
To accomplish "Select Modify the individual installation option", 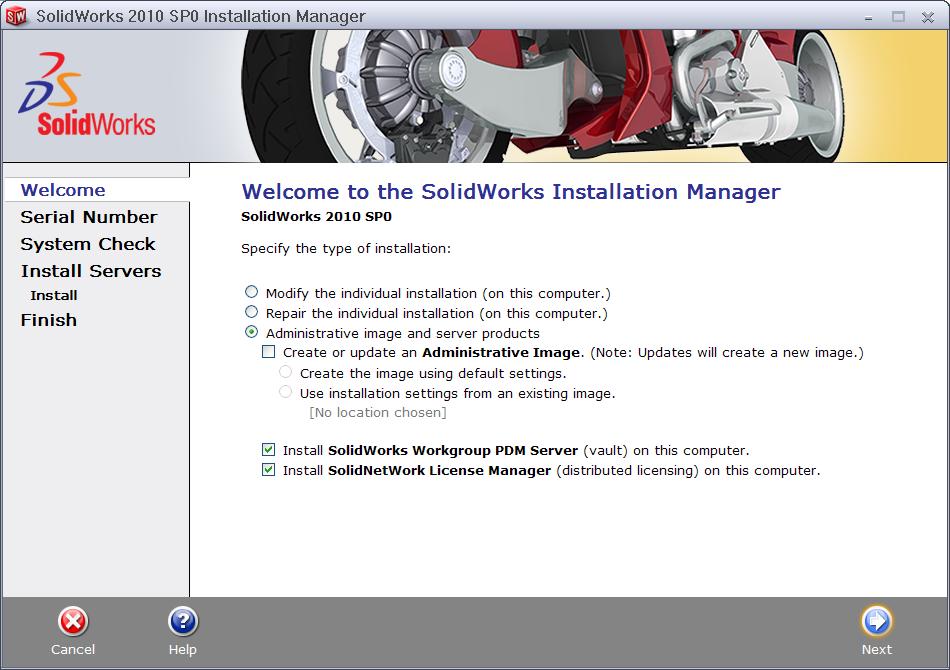I will (x=251, y=293).
